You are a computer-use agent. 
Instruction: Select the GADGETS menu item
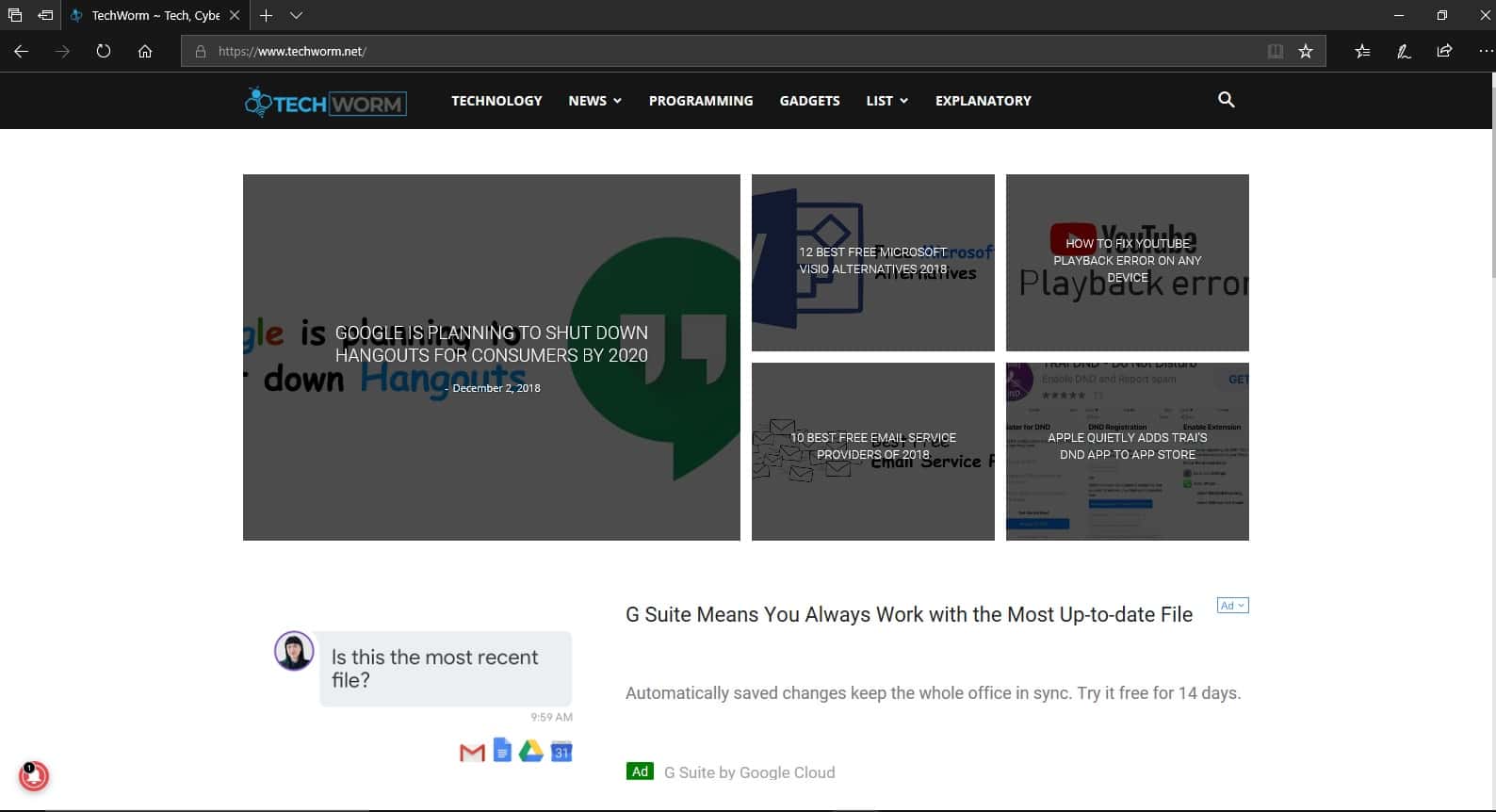point(809,101)
